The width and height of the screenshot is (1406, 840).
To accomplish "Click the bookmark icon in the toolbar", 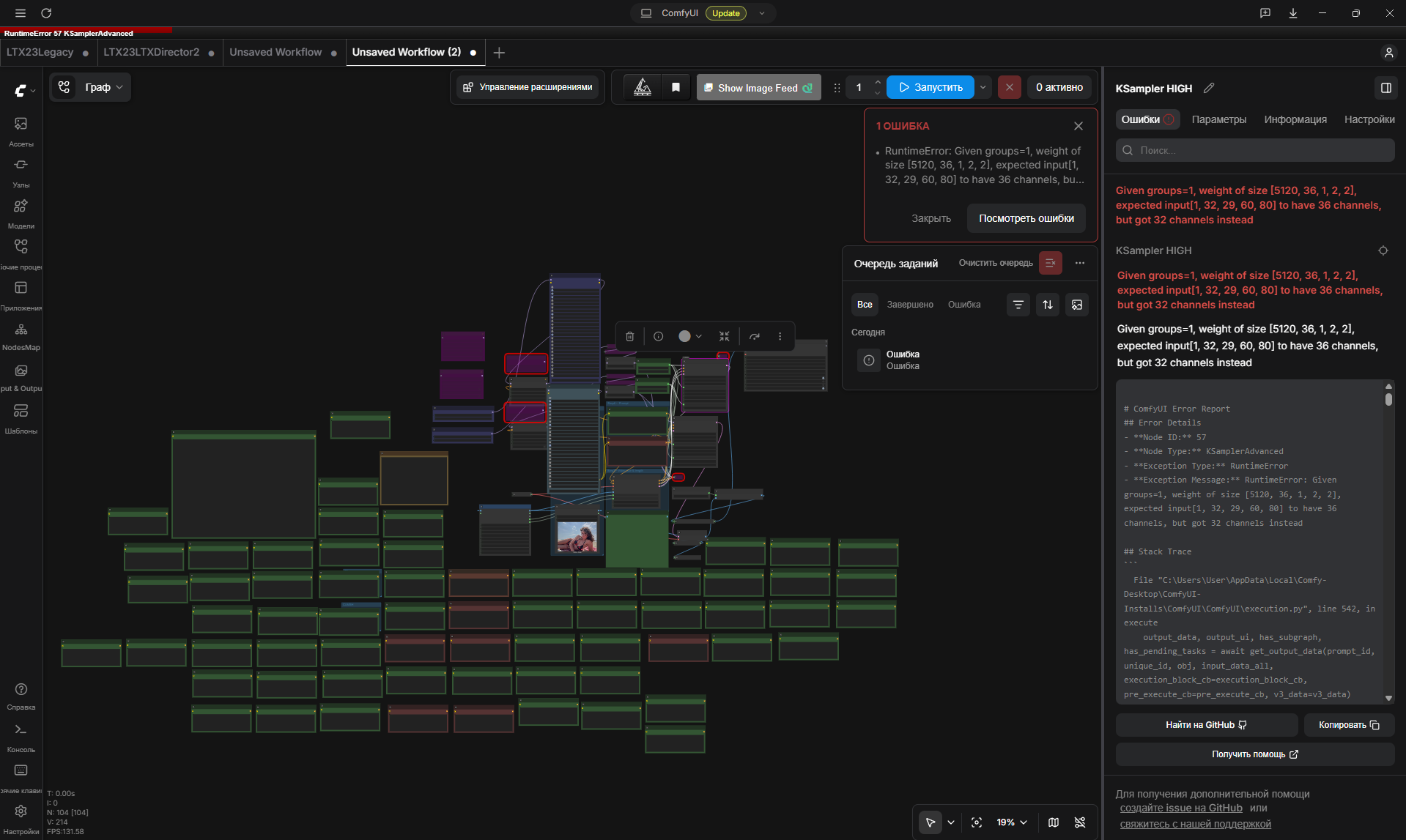I will click(676, 87).
